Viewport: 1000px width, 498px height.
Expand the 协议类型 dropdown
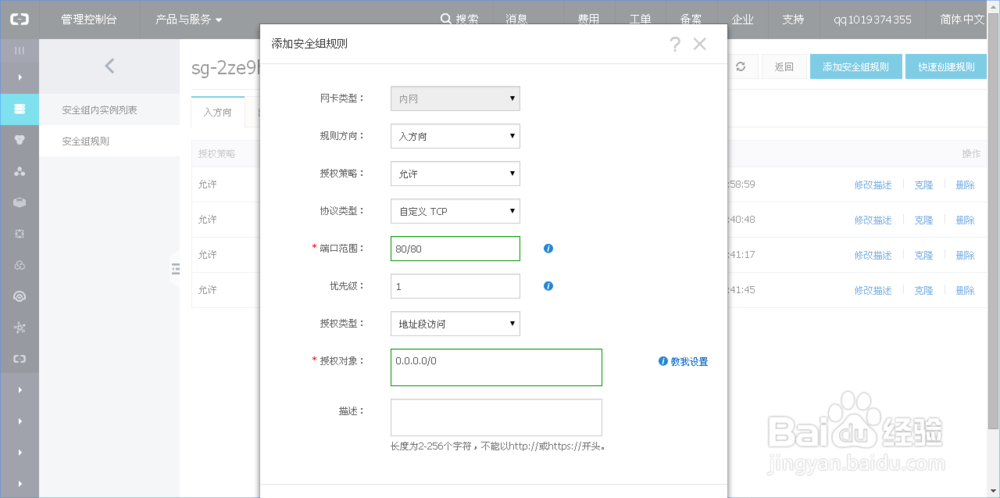[x=455, y=211]
